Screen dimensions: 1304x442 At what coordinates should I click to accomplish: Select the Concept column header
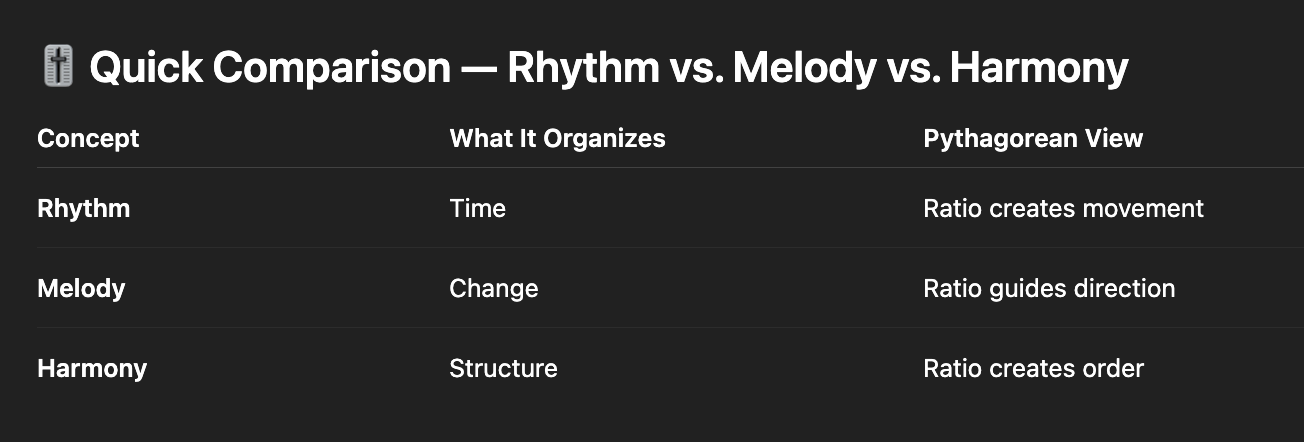88,138
